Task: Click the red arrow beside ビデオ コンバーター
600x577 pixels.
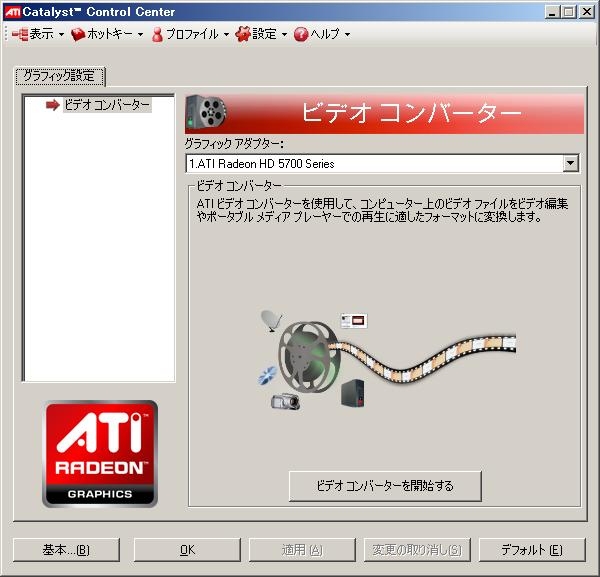Action: pyautogui.click(x=53, y=105)
